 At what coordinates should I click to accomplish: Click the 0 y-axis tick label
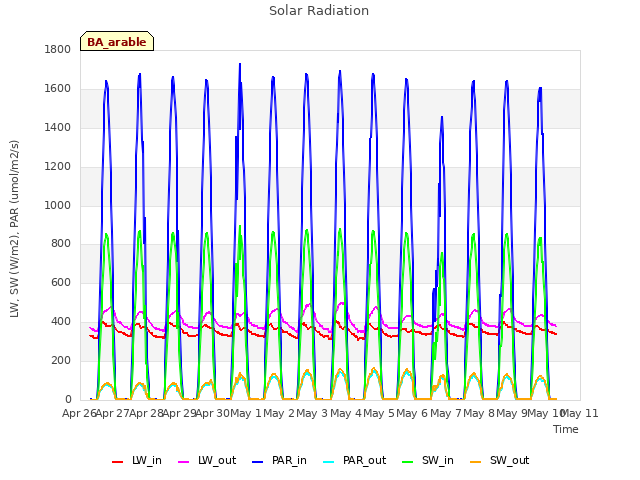[68, 399]
